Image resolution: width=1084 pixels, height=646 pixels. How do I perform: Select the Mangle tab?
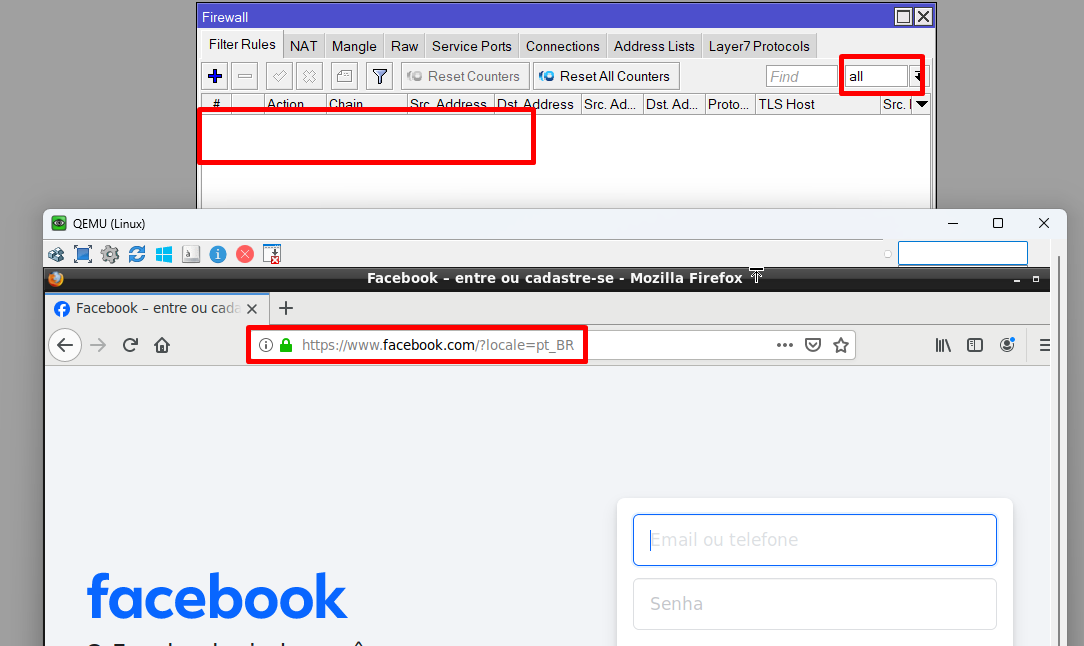pyautogui.click(x=354, y=46)
